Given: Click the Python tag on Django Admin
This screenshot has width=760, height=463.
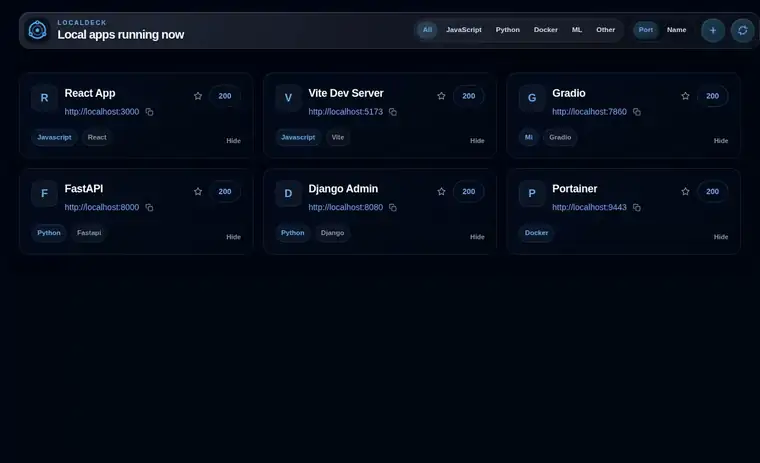Looking at the screenshot, I should coord(293,233).
